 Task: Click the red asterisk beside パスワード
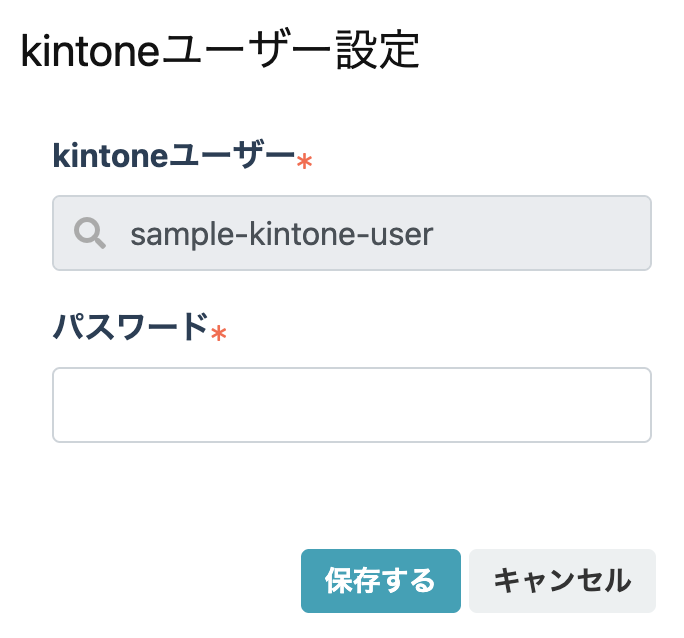218,333
